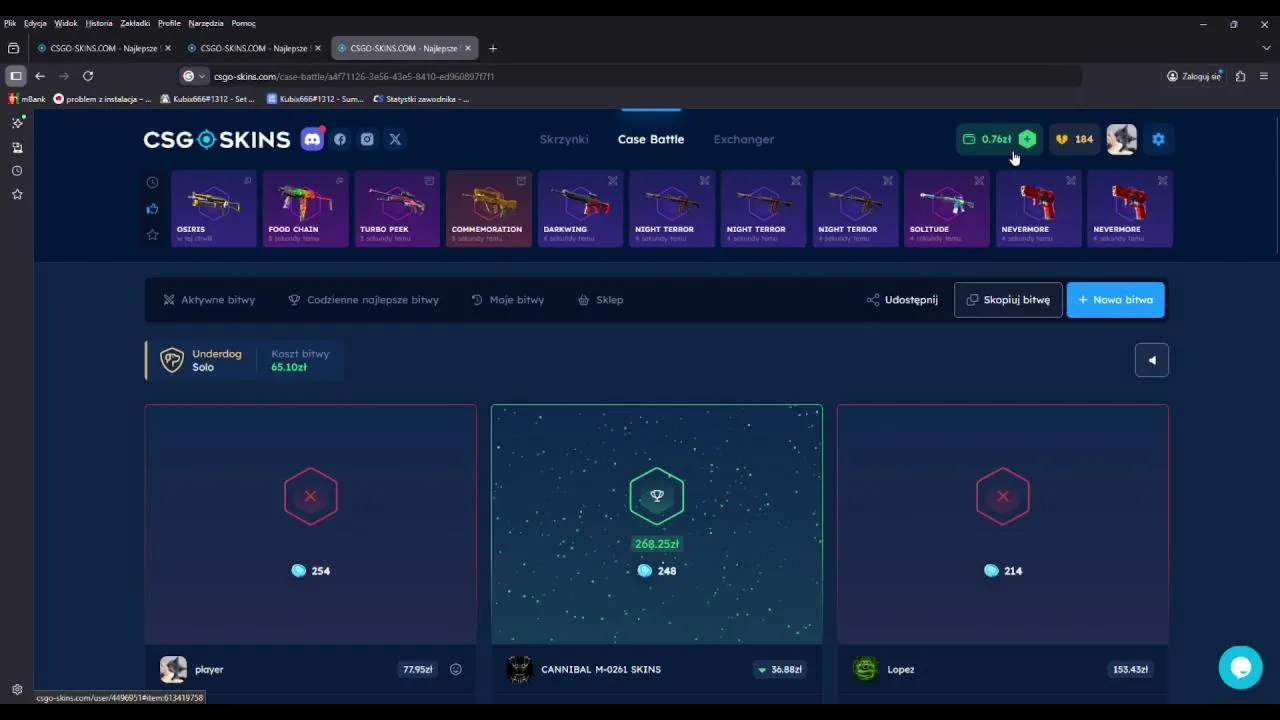Show recent drops via clock icon
This screenshot has width=1280, height=720.
[152, 182]
